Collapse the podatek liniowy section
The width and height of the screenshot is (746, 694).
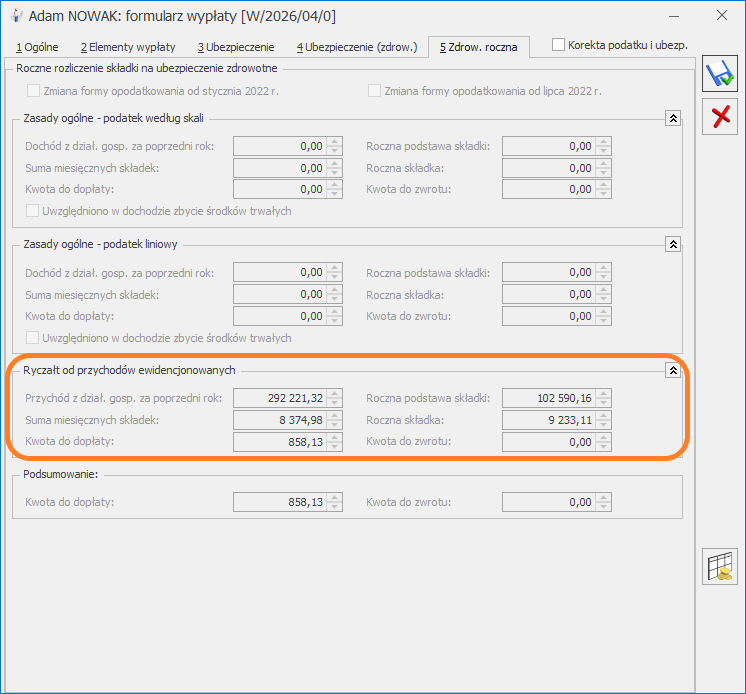[x=673, y=244]
